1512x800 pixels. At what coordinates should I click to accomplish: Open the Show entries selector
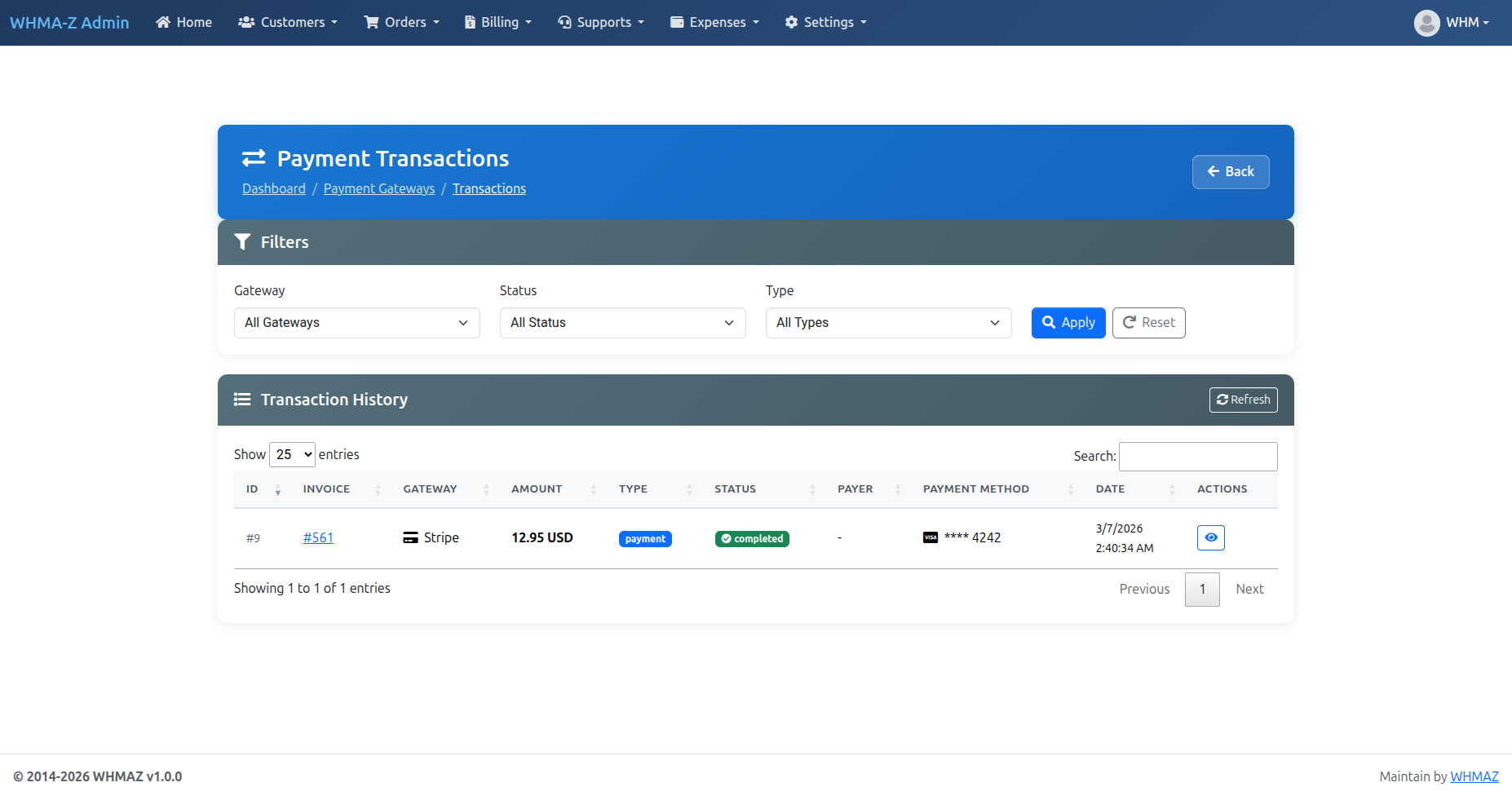[x=291, y=454]
